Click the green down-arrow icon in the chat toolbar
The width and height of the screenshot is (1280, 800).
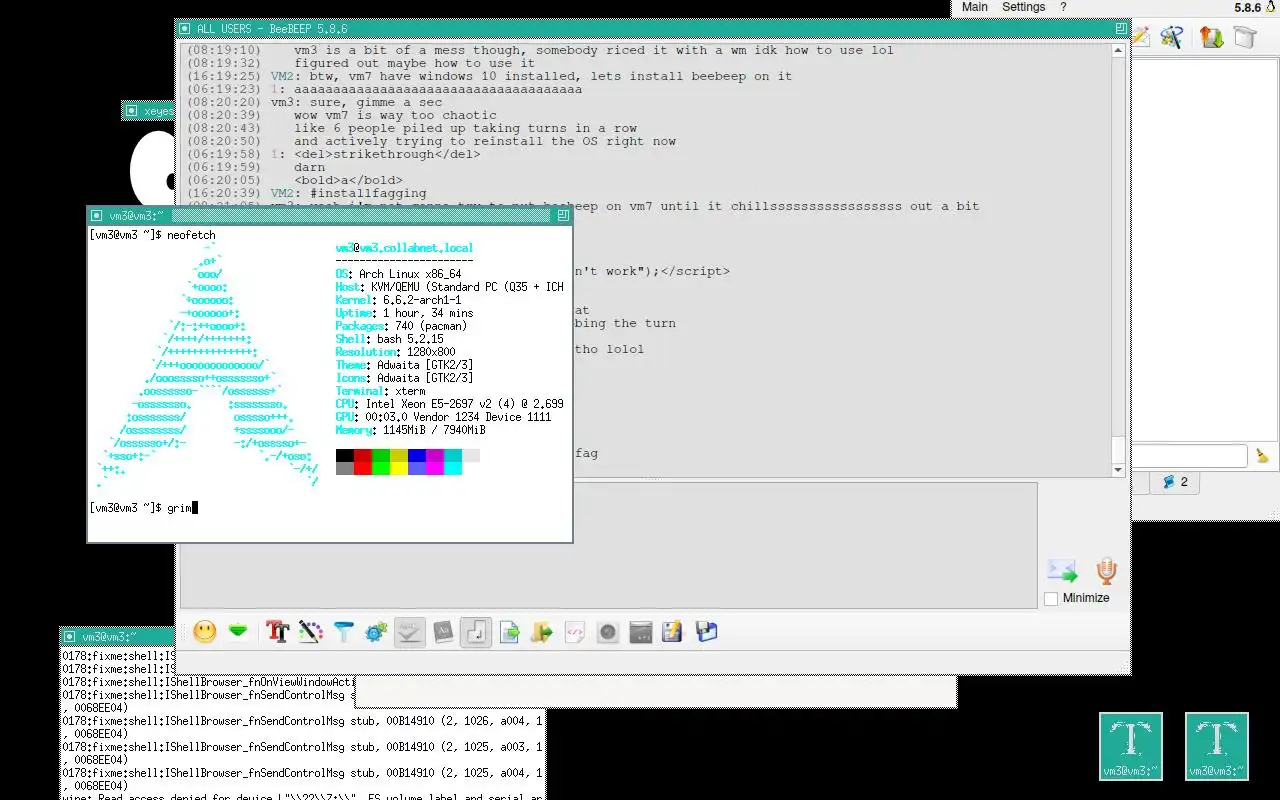click(x=238, y=632)
